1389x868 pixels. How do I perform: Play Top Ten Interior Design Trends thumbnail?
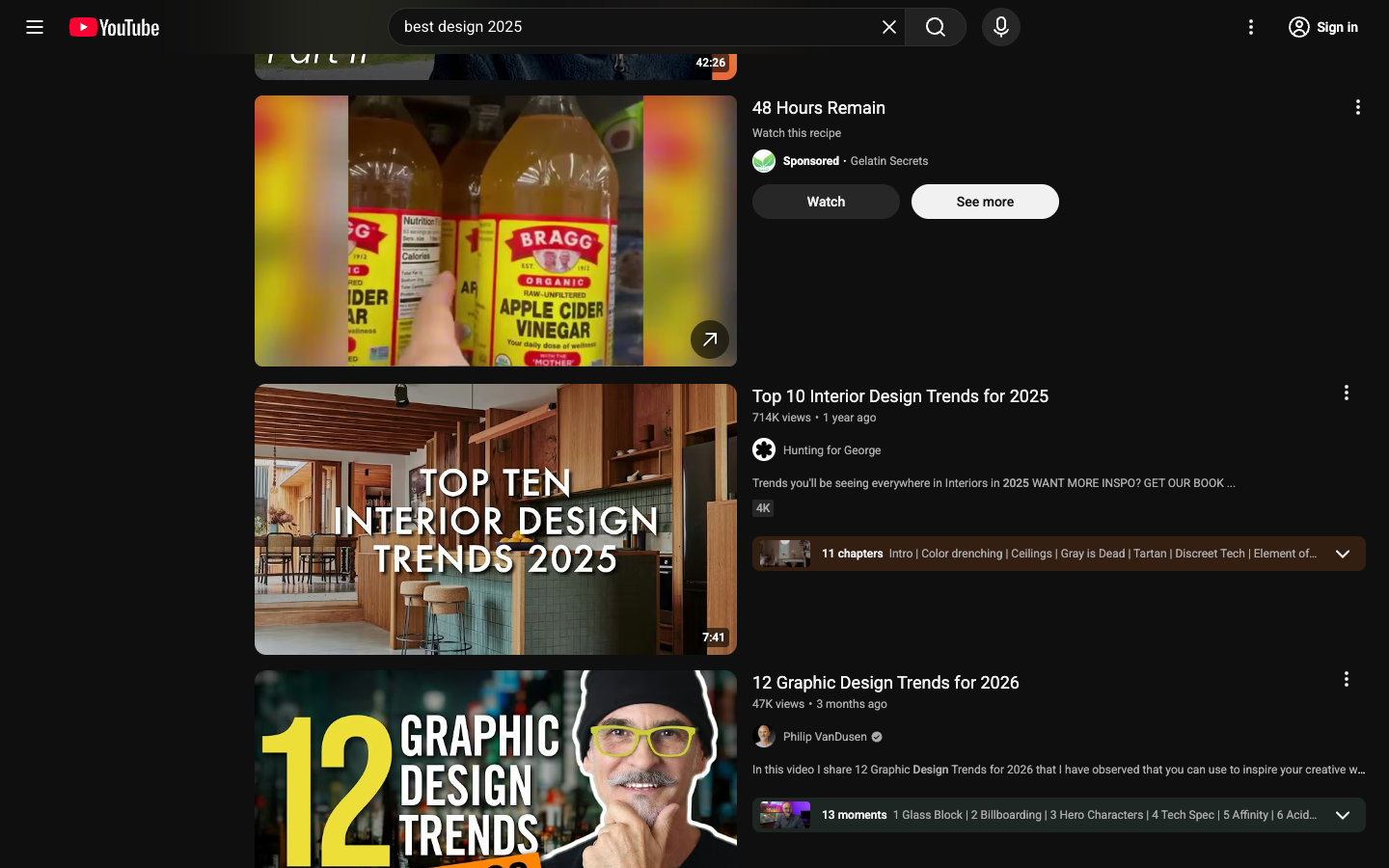pos(496,519)
